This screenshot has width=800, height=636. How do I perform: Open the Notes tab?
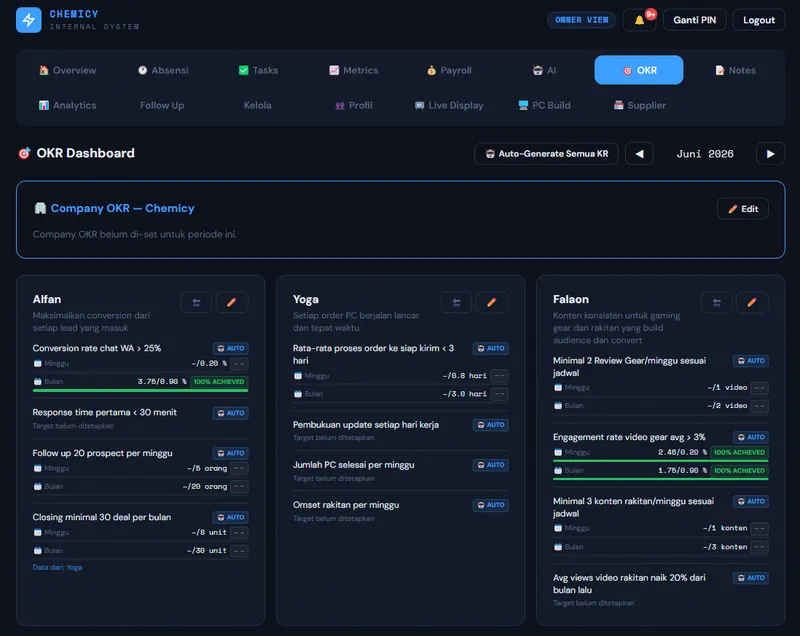click(x=735, y=70)
